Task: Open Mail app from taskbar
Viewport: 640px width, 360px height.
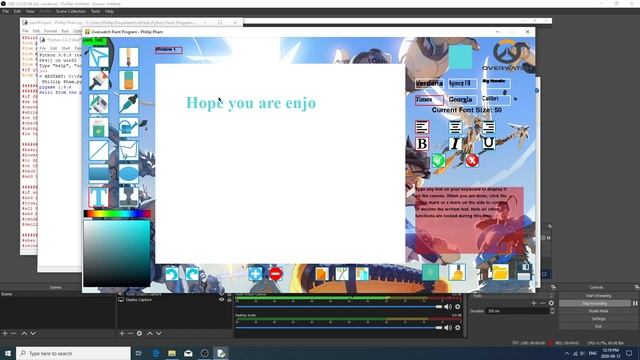Action: pyautogui.click(x=188, y=353)
